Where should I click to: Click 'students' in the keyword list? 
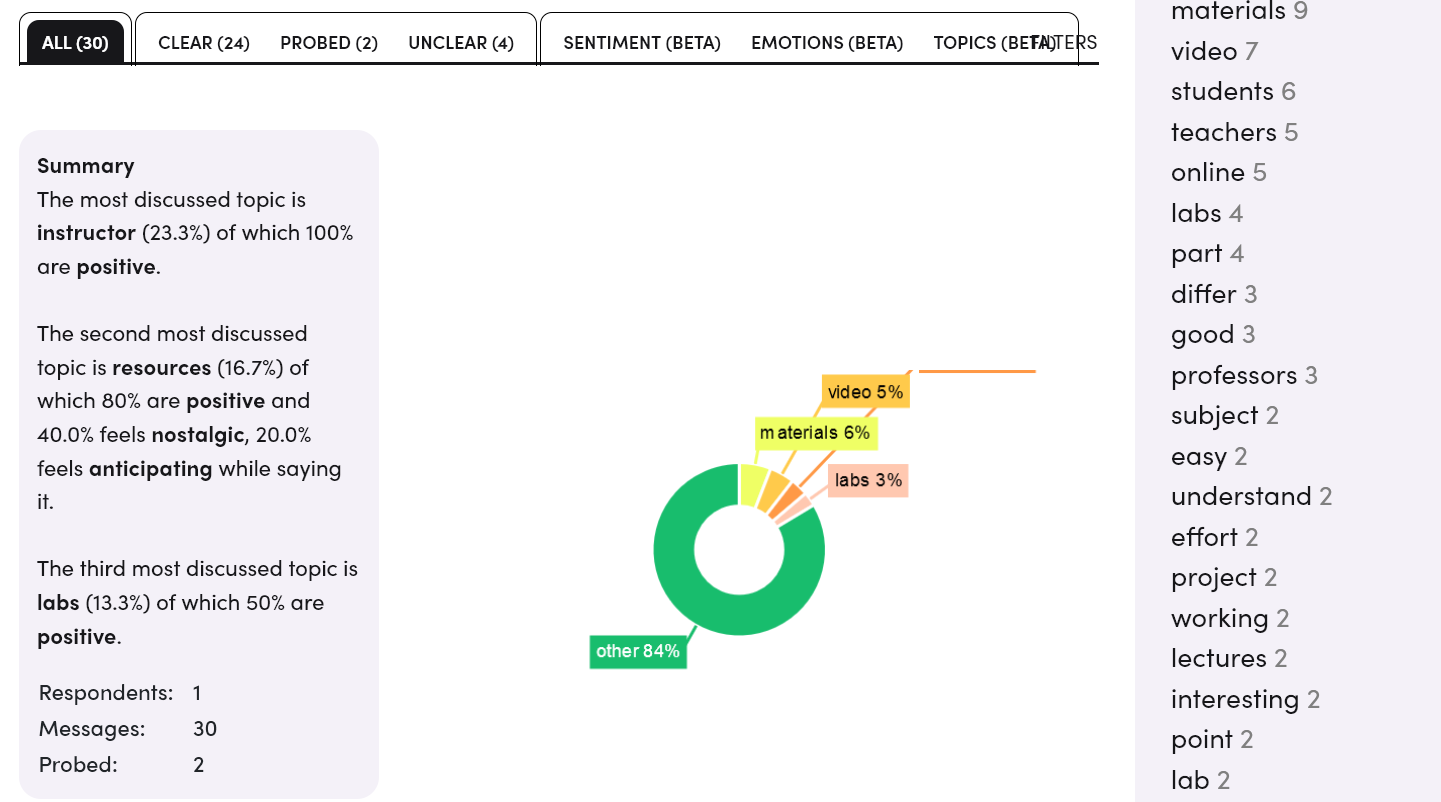pyautogui.click(x=1222, y=92)
